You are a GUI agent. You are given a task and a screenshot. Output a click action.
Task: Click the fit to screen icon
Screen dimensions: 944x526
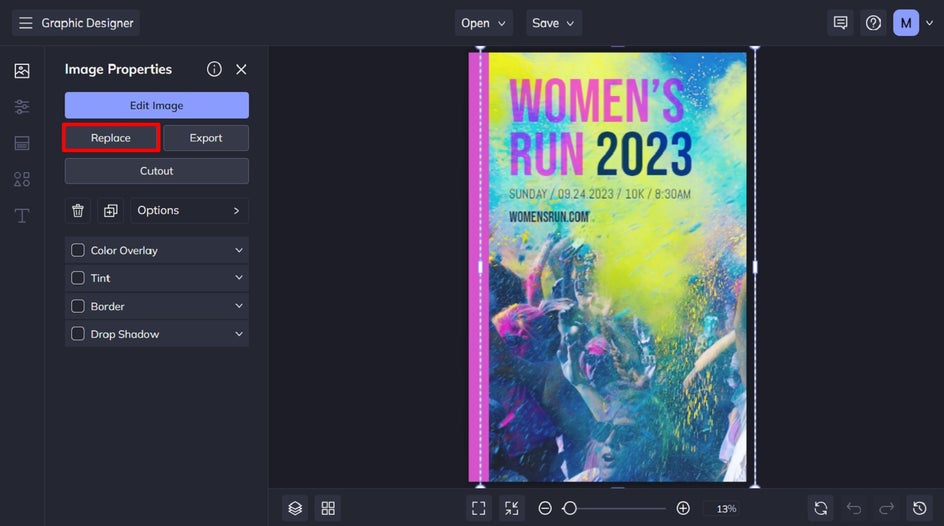(478, 508)
